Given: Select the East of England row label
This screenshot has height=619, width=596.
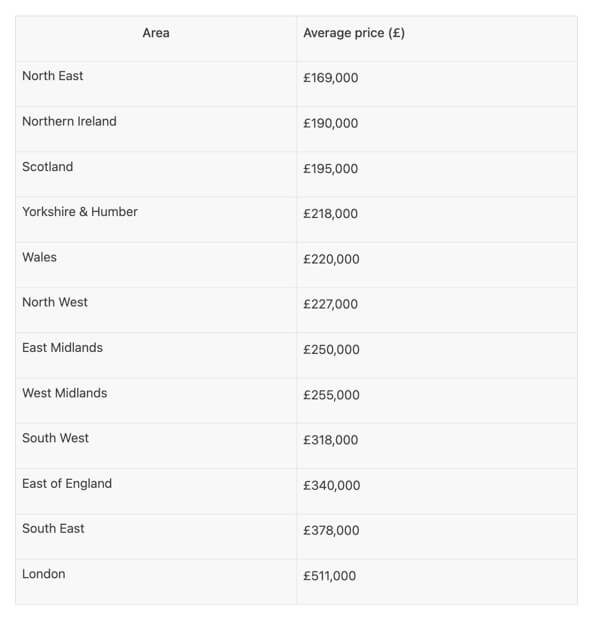Looking at the screenshot, I should pyautogui.click(x=67, y=483).
